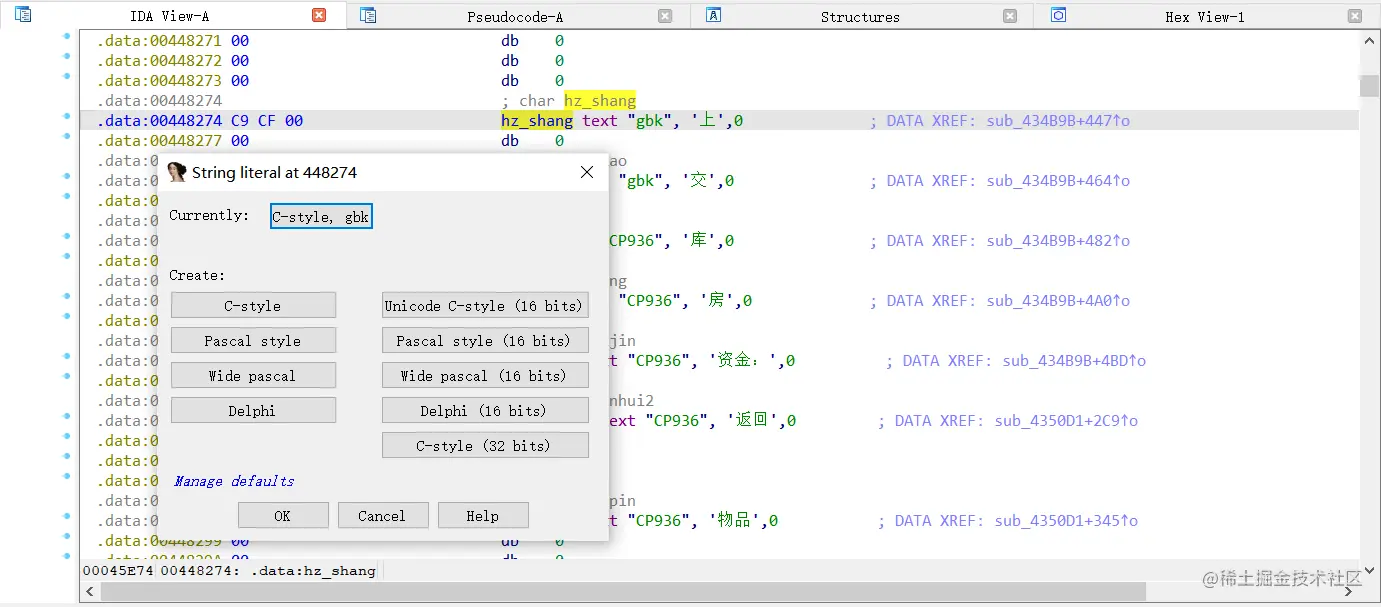Close the String literal dialog with X
Screen dimensions: 1381x607
[587, 172]
